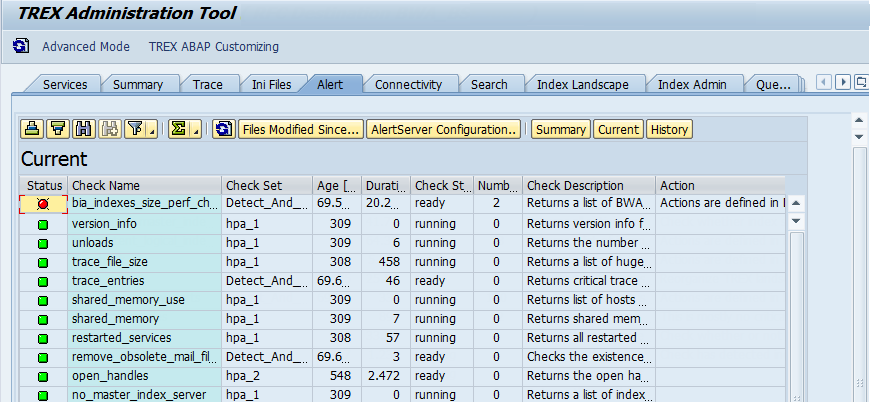Click the Summary button in alert toolbar
871x402 pixels.
tap(561, 129)
